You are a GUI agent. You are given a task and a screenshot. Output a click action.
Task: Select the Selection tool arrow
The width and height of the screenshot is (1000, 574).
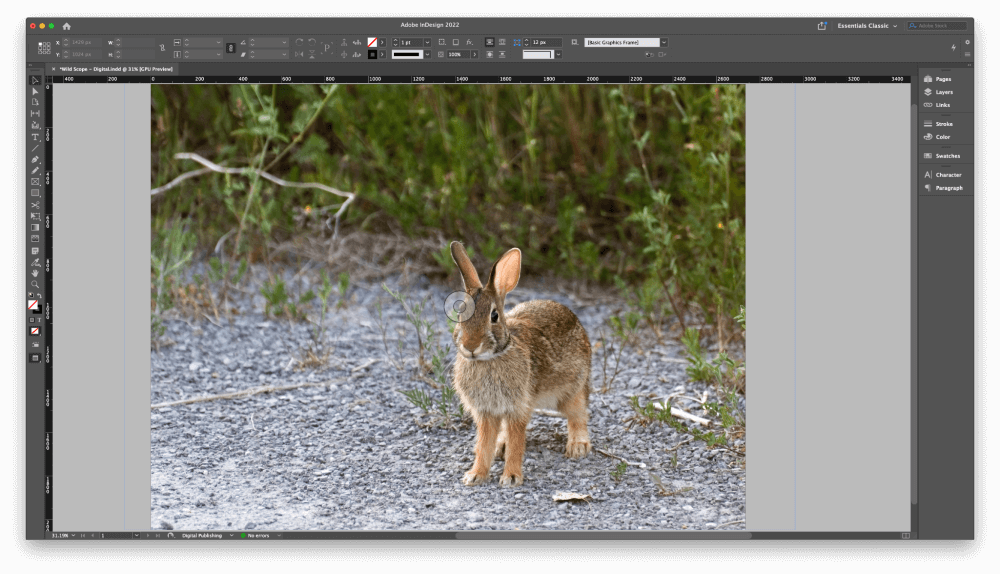coord(35,80)
